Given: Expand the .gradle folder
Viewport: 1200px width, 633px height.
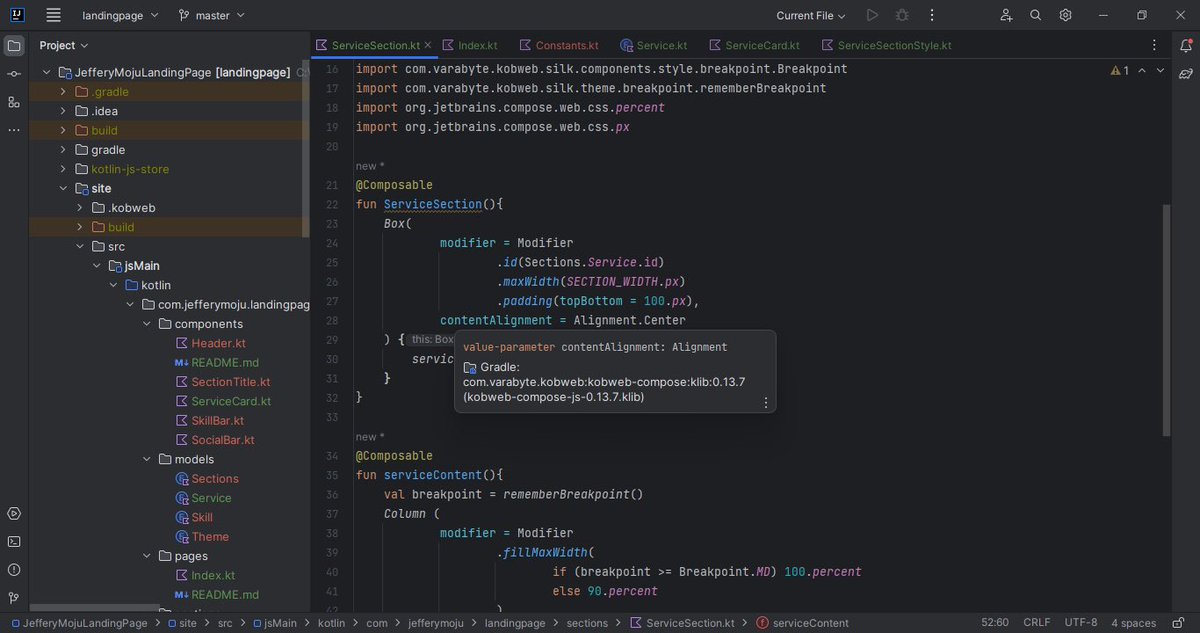Looking at the screenshot, I should [x=64, y=92].
